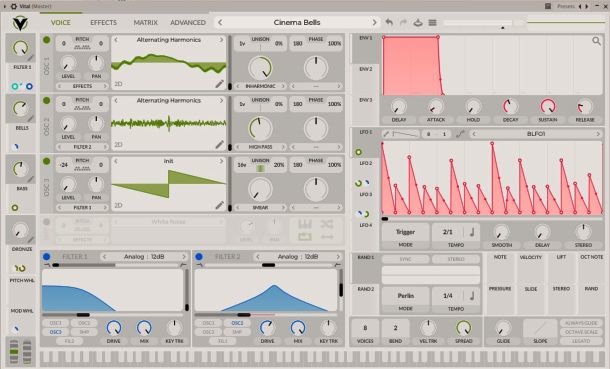The image size is (610, 369).
Task: Open OSC 2 HIGH PASS spectral morph selector
Action: click(x=260, y=147)
